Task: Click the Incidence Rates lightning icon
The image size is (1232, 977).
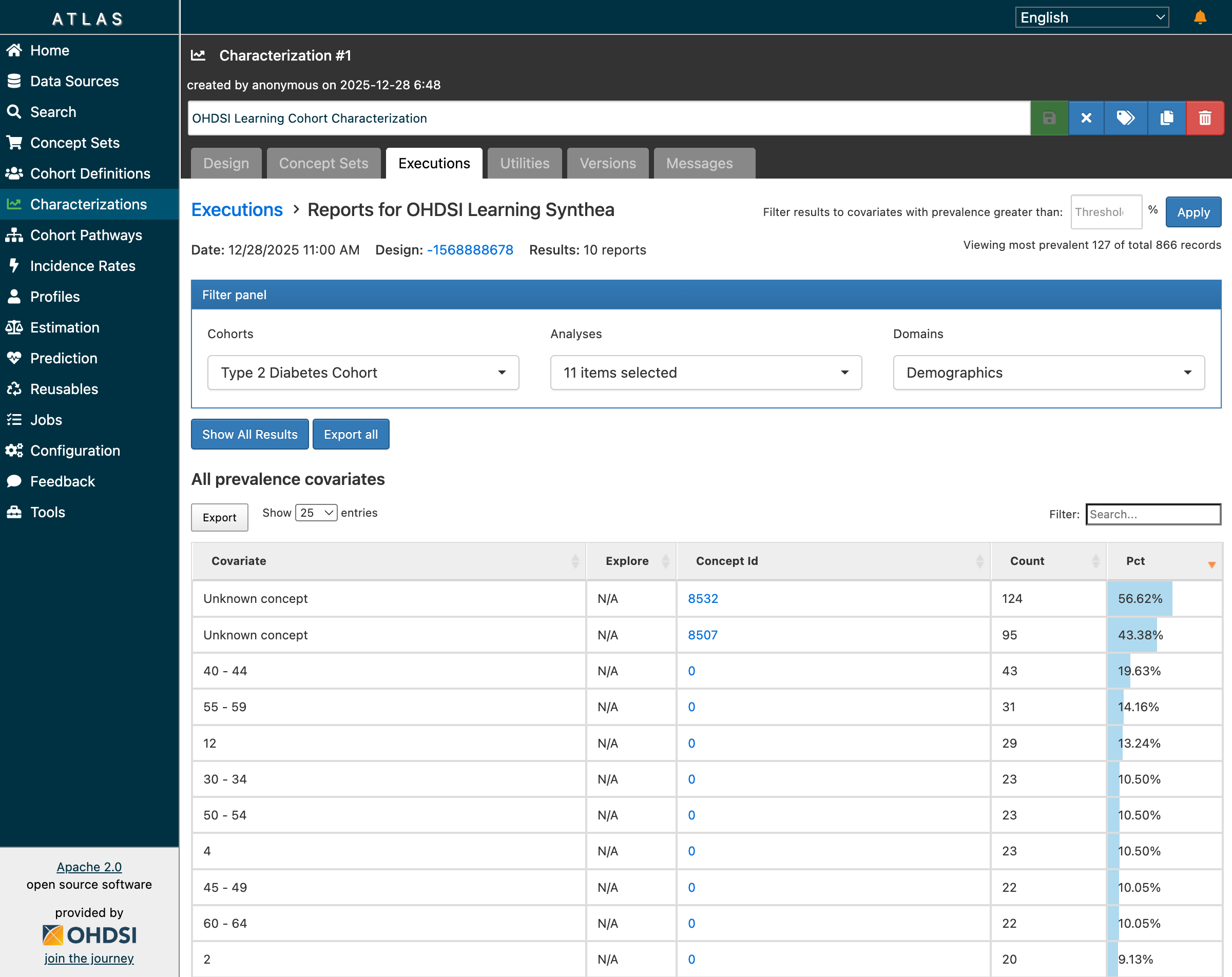Action: click(14, 266)
